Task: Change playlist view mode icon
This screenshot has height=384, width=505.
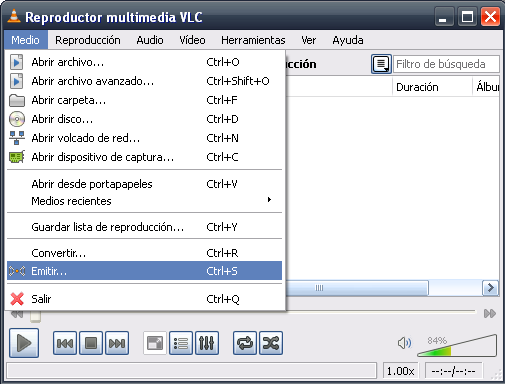Action: tap(381, 64)
